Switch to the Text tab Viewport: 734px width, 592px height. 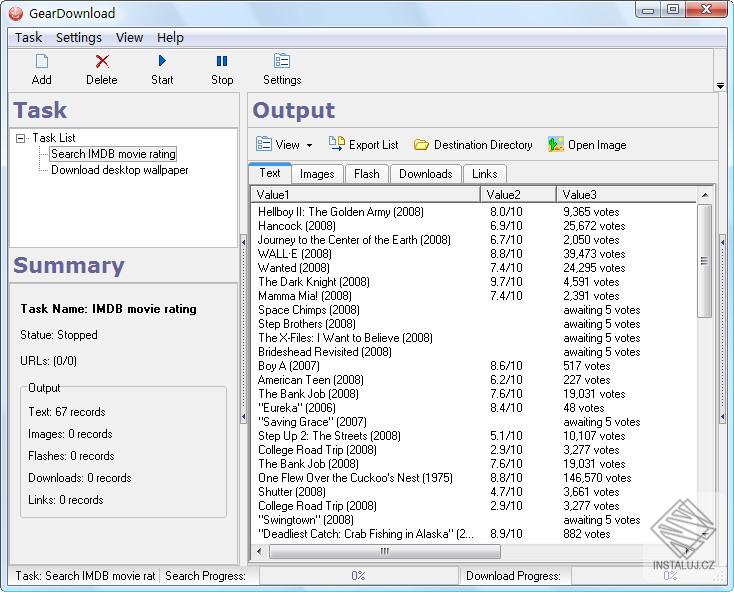[x=270, y=173]
